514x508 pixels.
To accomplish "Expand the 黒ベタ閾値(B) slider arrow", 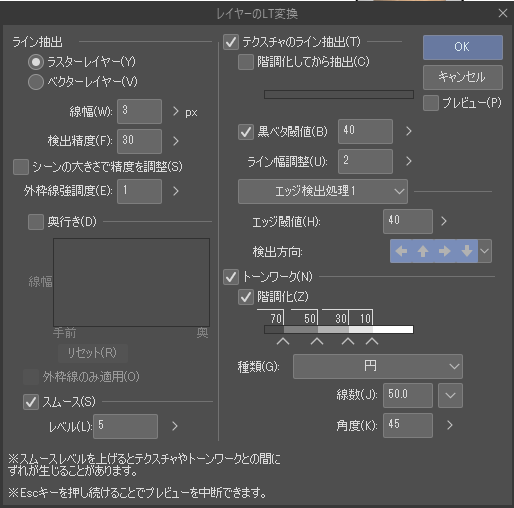I will [409, 131].
